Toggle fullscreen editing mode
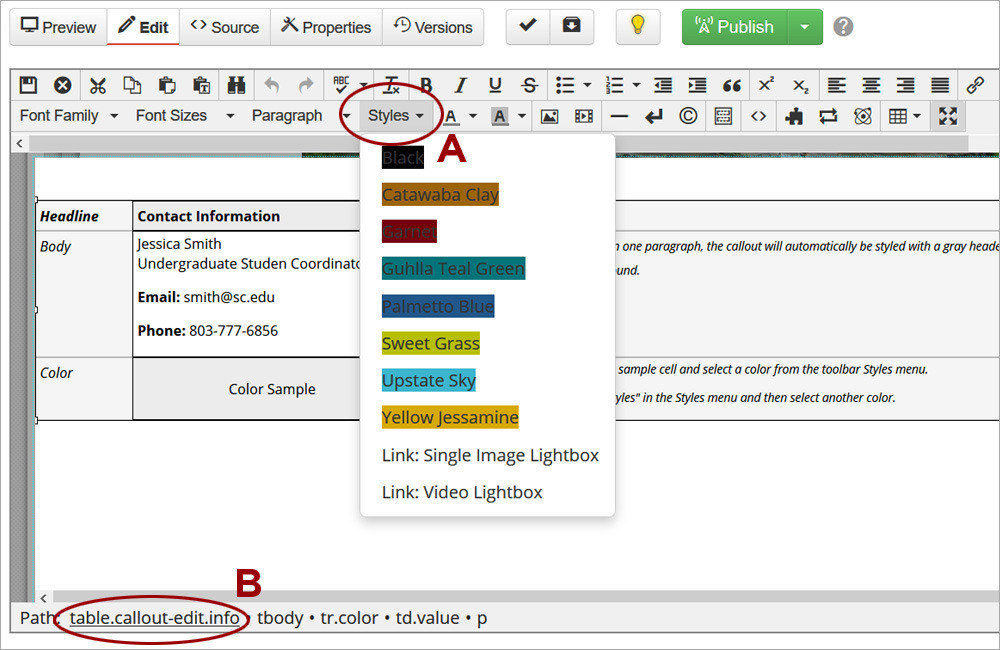Viewport: 1000px width, 650px height. tap(948, 116)
